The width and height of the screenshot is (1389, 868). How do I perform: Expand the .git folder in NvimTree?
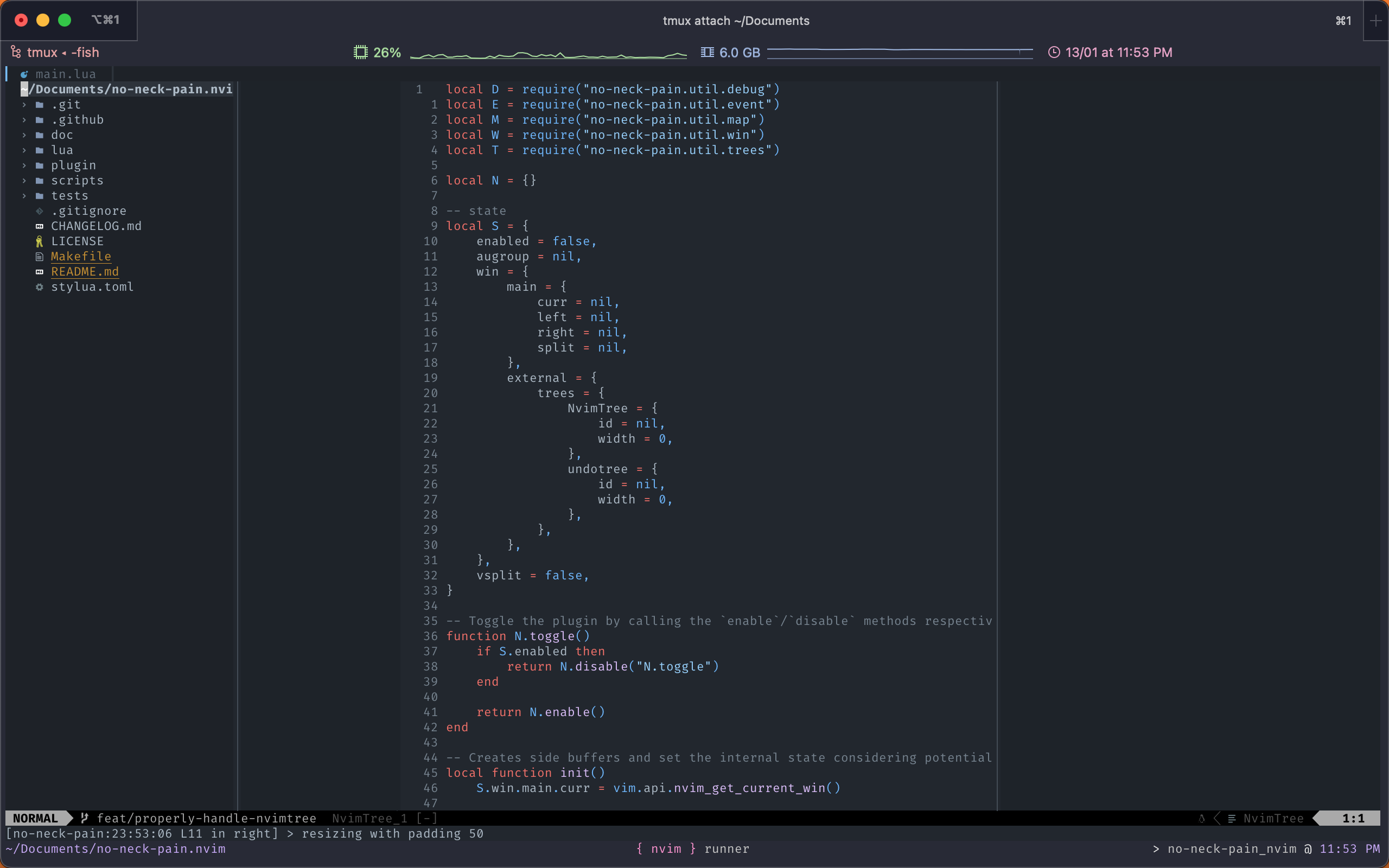tap(24, 105)
